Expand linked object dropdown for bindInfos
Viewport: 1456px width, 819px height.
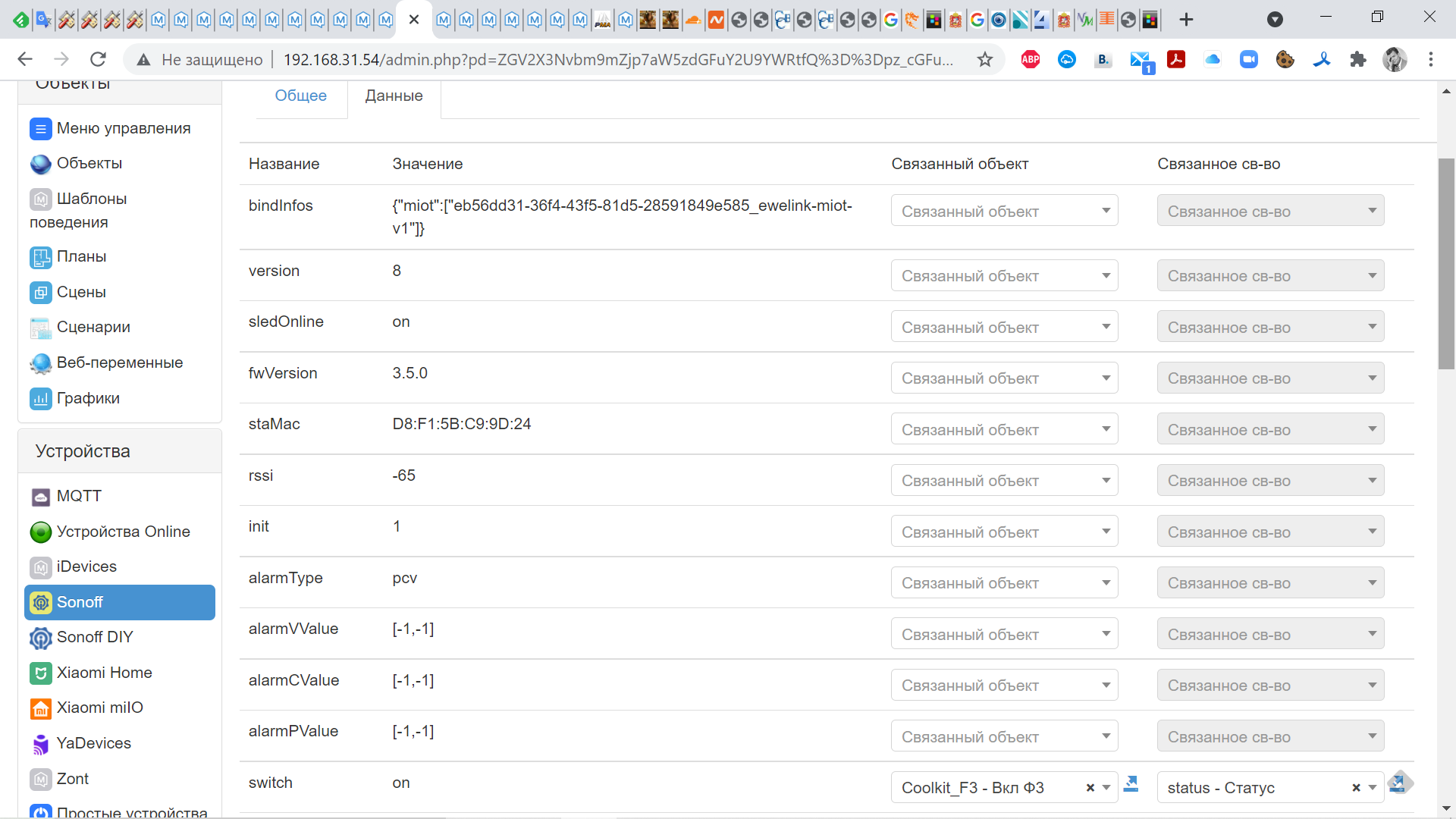(1003, 211)
